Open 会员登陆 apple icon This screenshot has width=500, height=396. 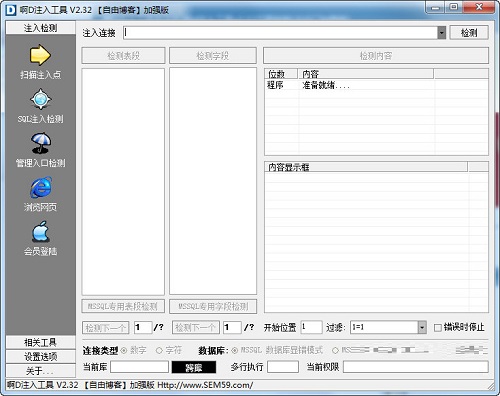pyautogui.click(x=41, y=231)
